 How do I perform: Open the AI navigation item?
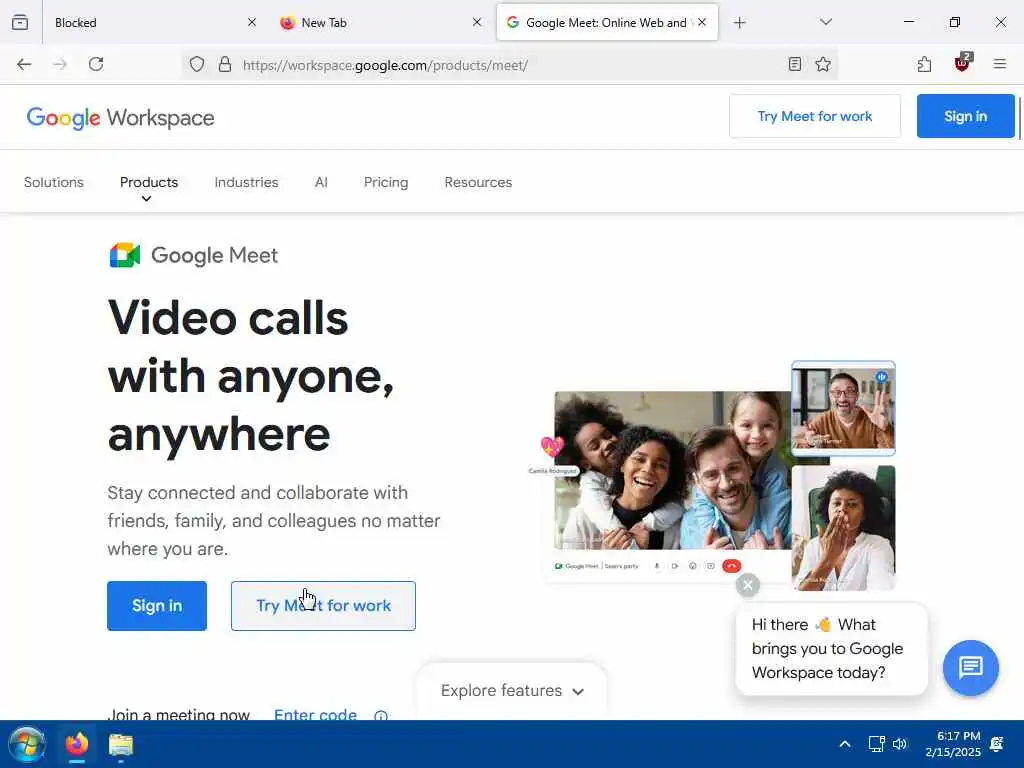point(321,182)
